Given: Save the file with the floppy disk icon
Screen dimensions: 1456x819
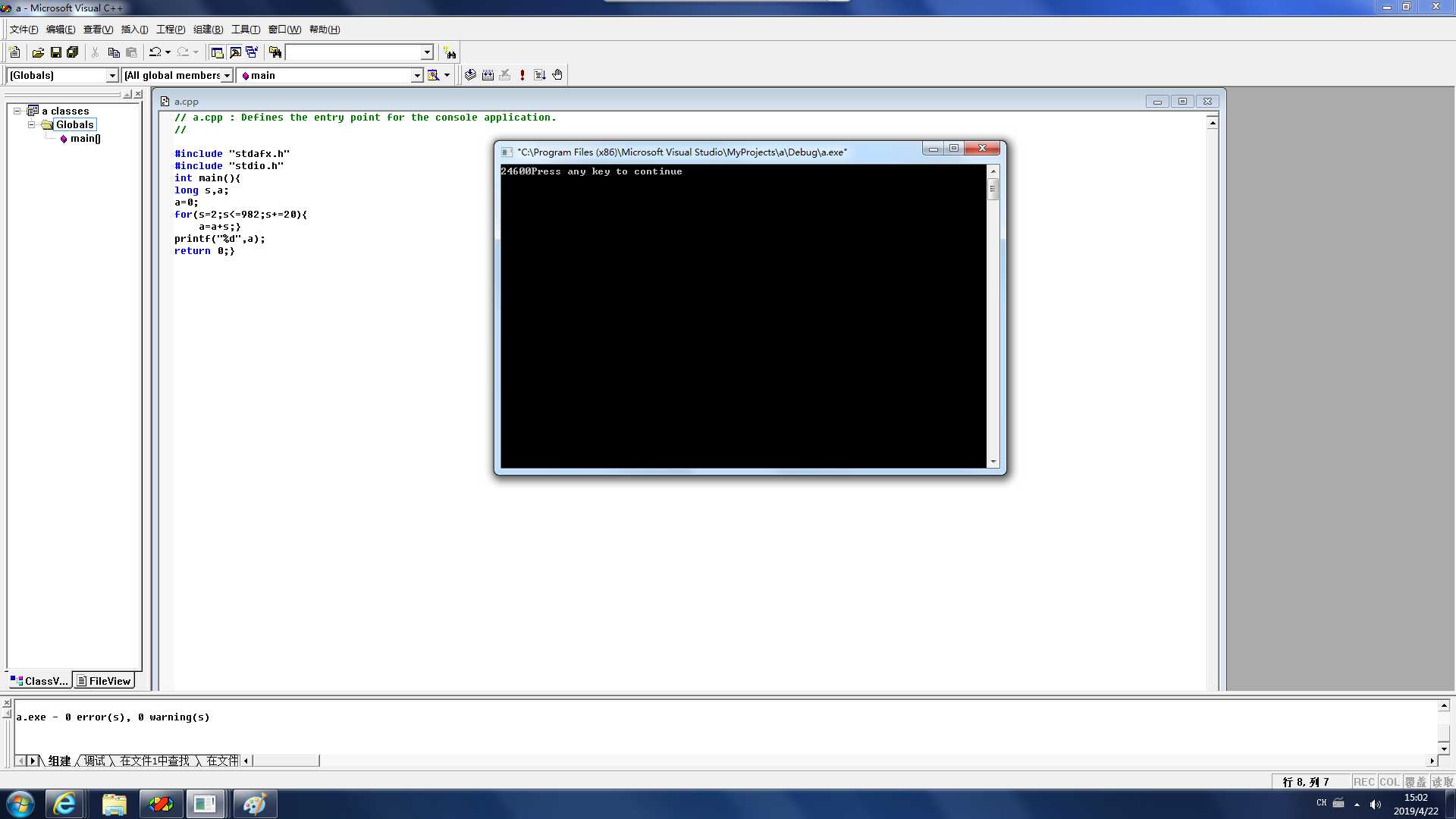Looking at the screenshot, I should click(55, 52).
